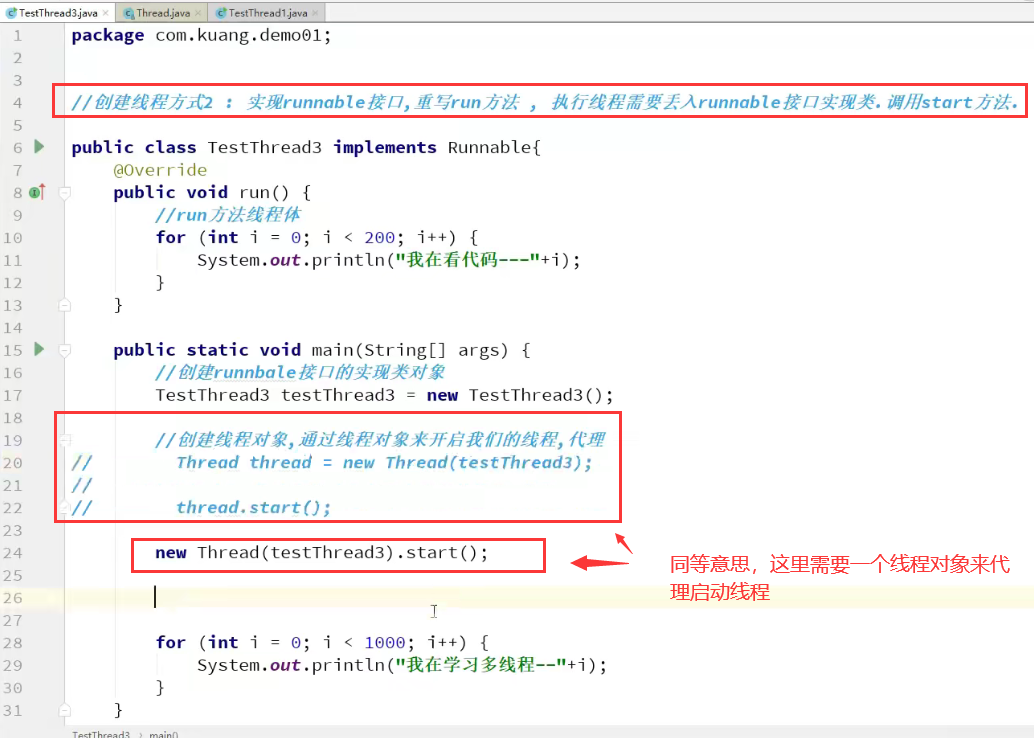The image size is (1034, 738).
Task: Click the number 200 in the first for loop
Action: tap(379, 237)
